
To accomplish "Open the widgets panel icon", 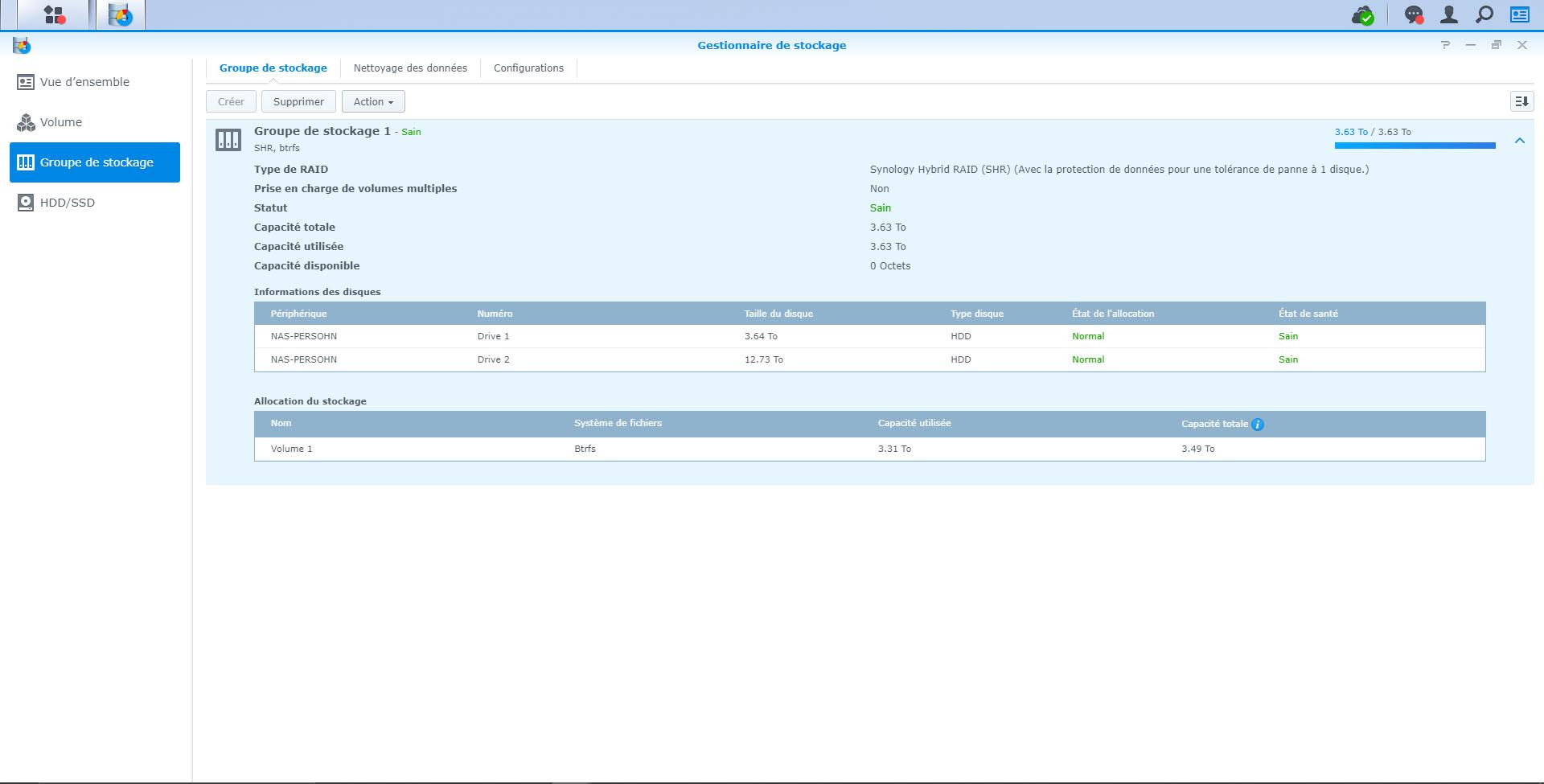I will click(x=1519, y=15).
